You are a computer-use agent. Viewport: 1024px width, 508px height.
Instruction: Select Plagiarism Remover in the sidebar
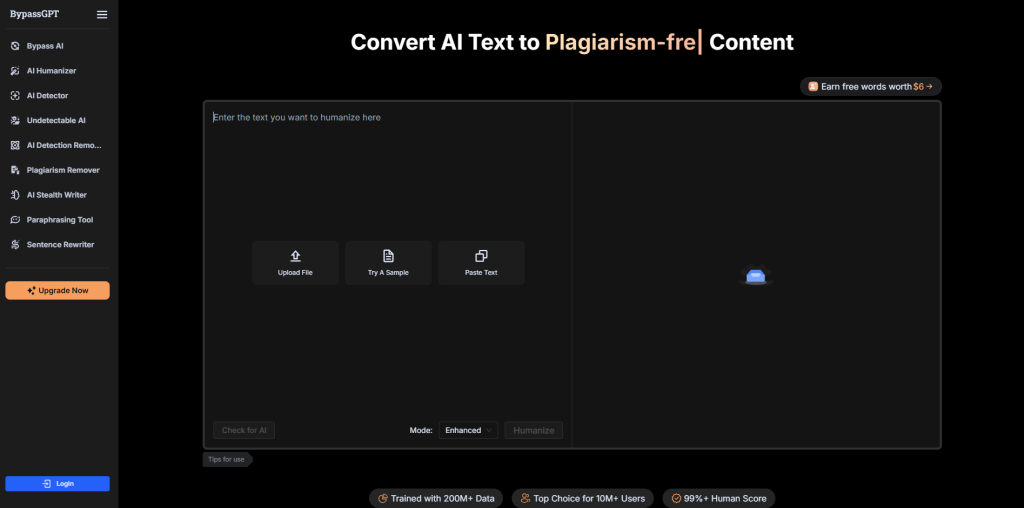pyautogui.click(x=59, y=170)
